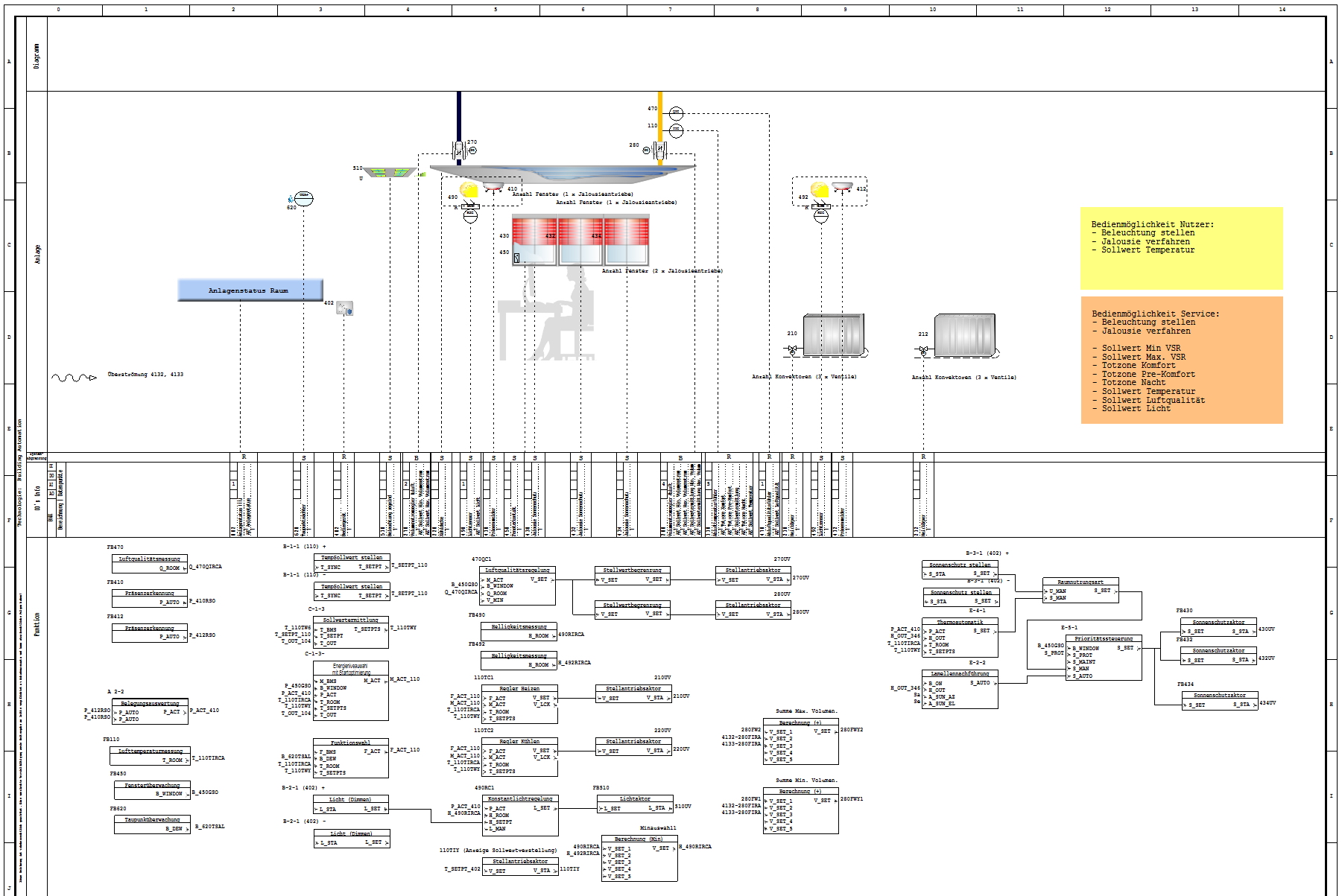Select the convector unit 210
Viewport: 1342px width, 896px height.
834,335
